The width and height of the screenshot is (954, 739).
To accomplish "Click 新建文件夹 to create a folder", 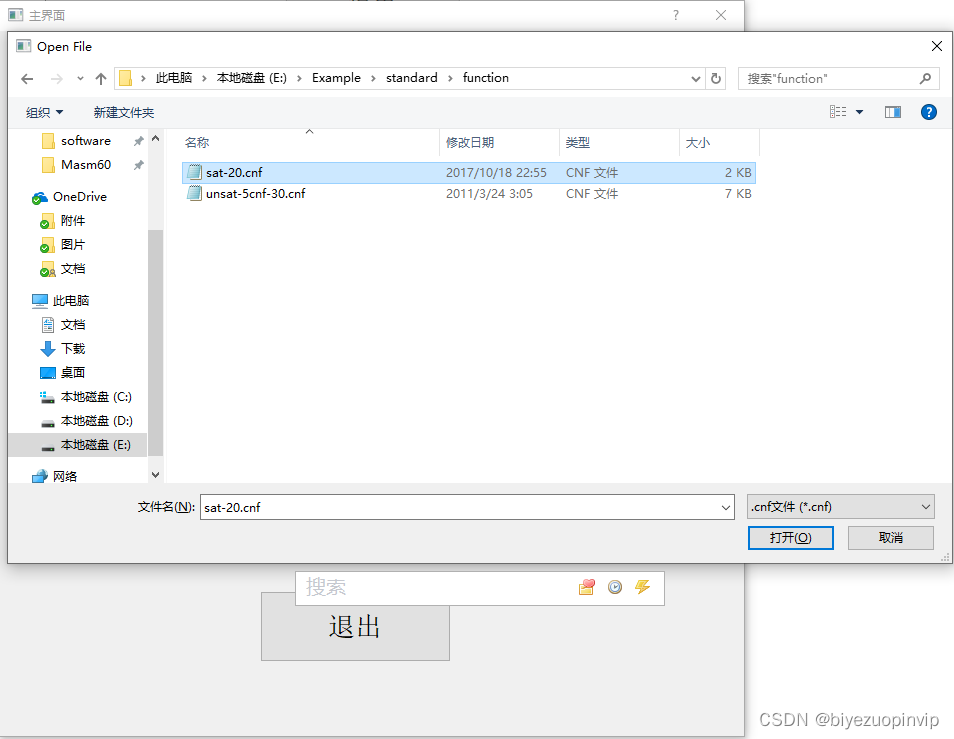I will (x=123, y=112).
